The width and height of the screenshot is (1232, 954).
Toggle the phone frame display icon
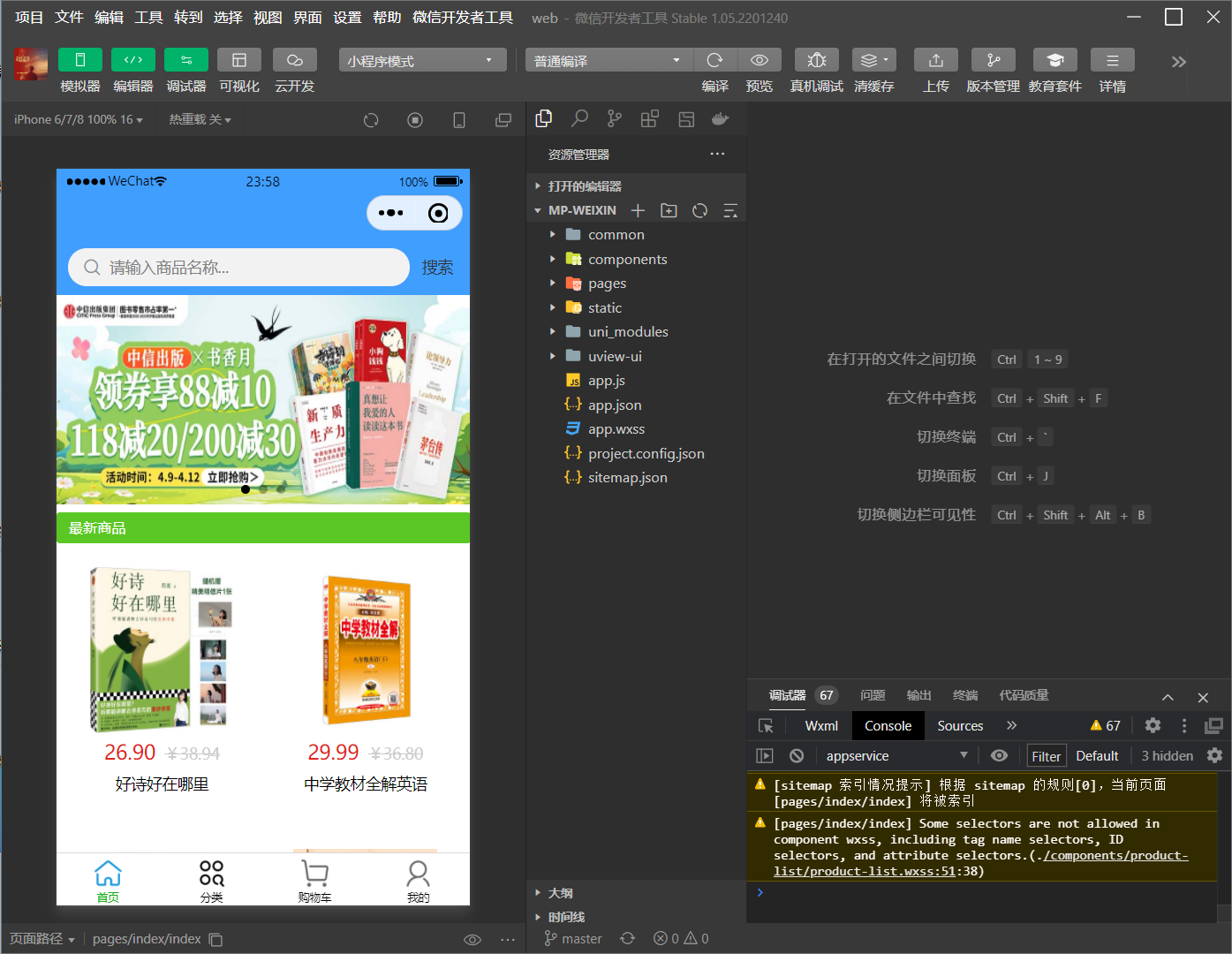coord(459,120)
